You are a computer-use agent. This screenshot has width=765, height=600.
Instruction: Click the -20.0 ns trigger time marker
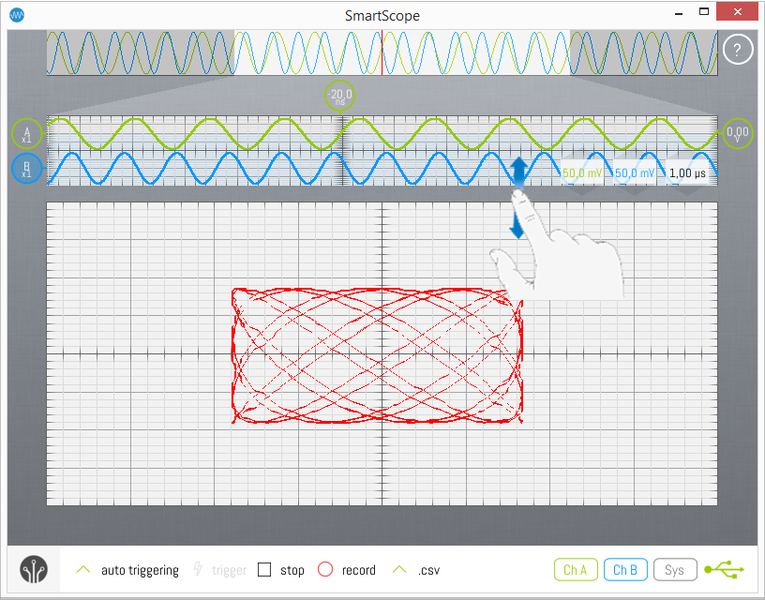click(x=340, y=97)
